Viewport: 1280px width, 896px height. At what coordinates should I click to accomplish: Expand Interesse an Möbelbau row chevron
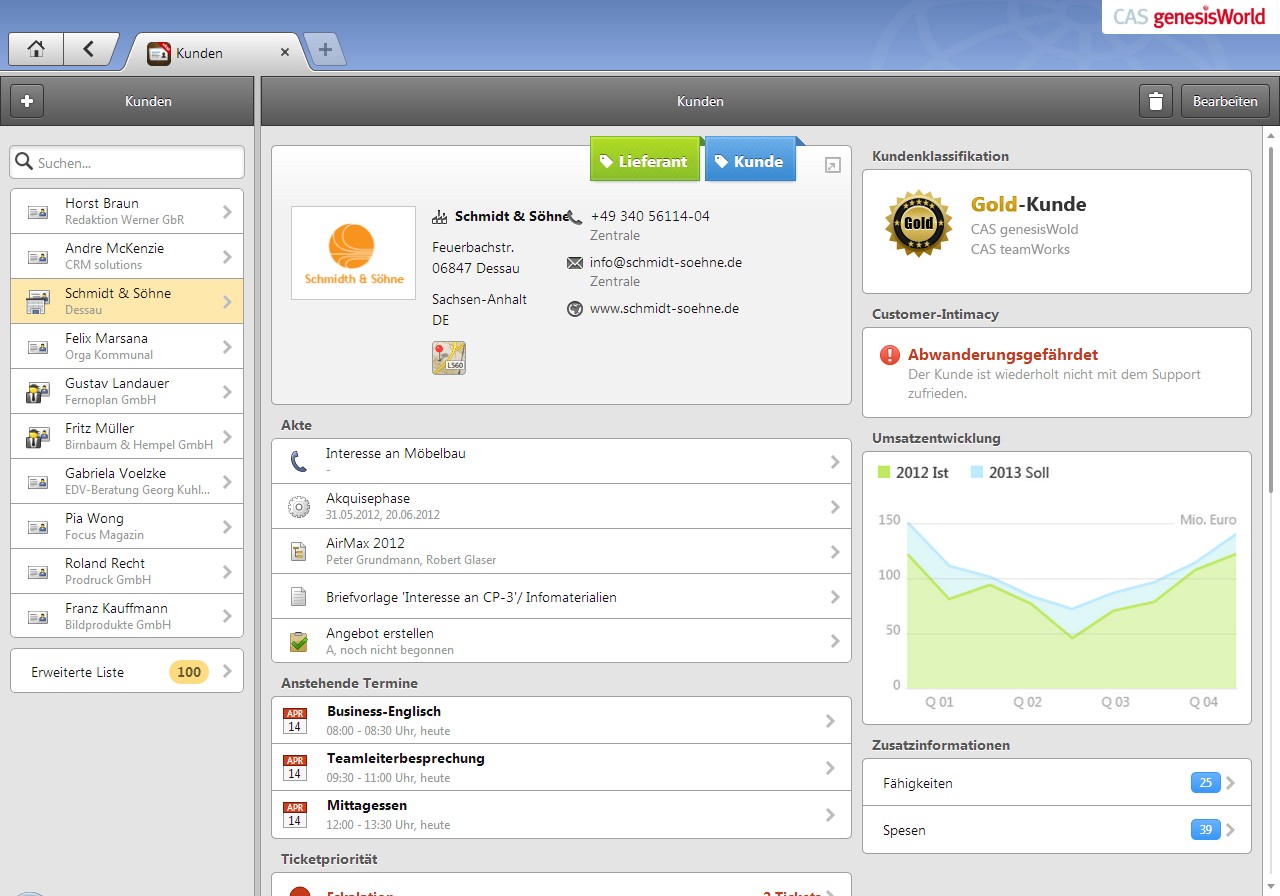[834, 461]
